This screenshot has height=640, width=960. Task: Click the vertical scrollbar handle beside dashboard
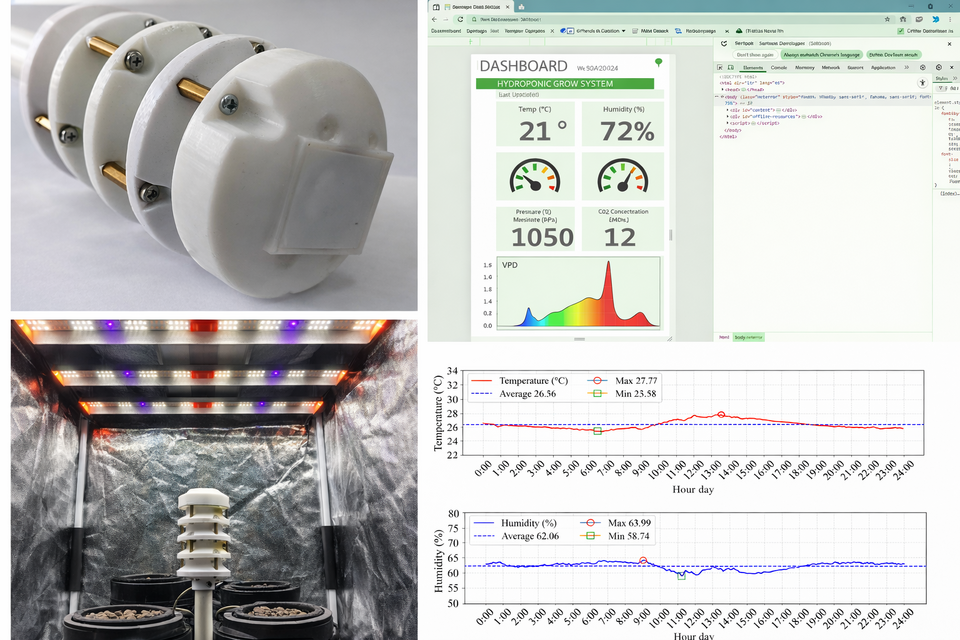click(670, 235)
